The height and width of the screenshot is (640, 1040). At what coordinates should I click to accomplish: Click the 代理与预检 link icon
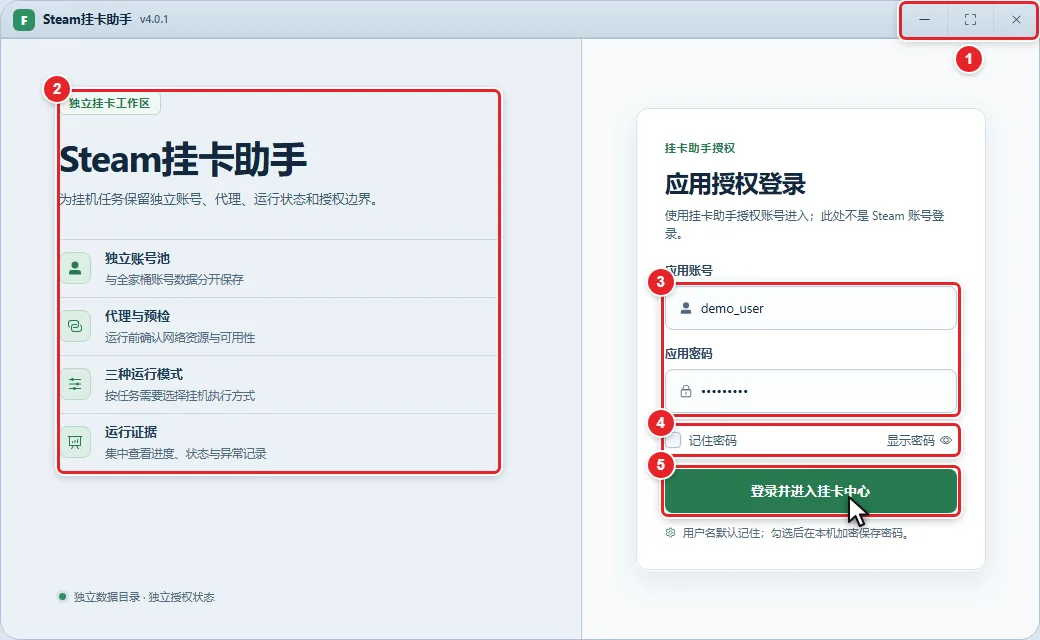75,326
